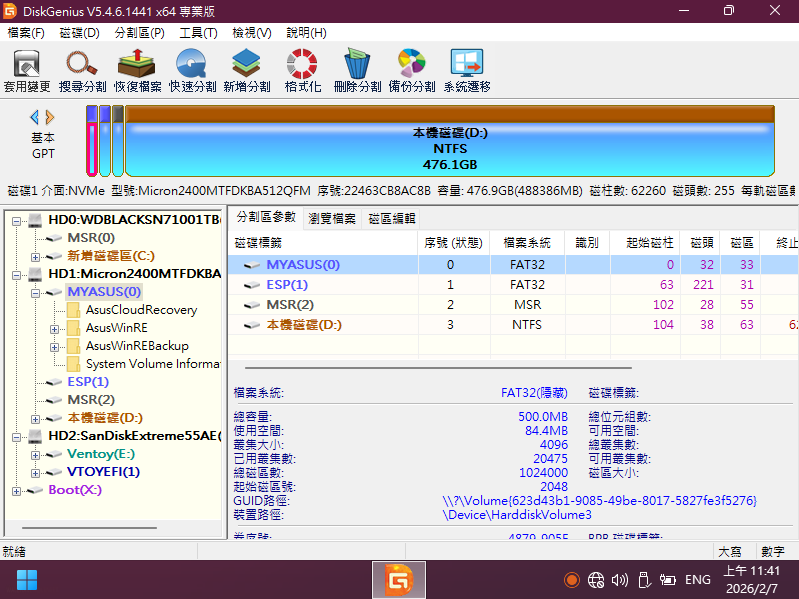This screenshot has width=799, height=599.
Task: Open the 說明(H) menu
Action: tap(306, 33)
